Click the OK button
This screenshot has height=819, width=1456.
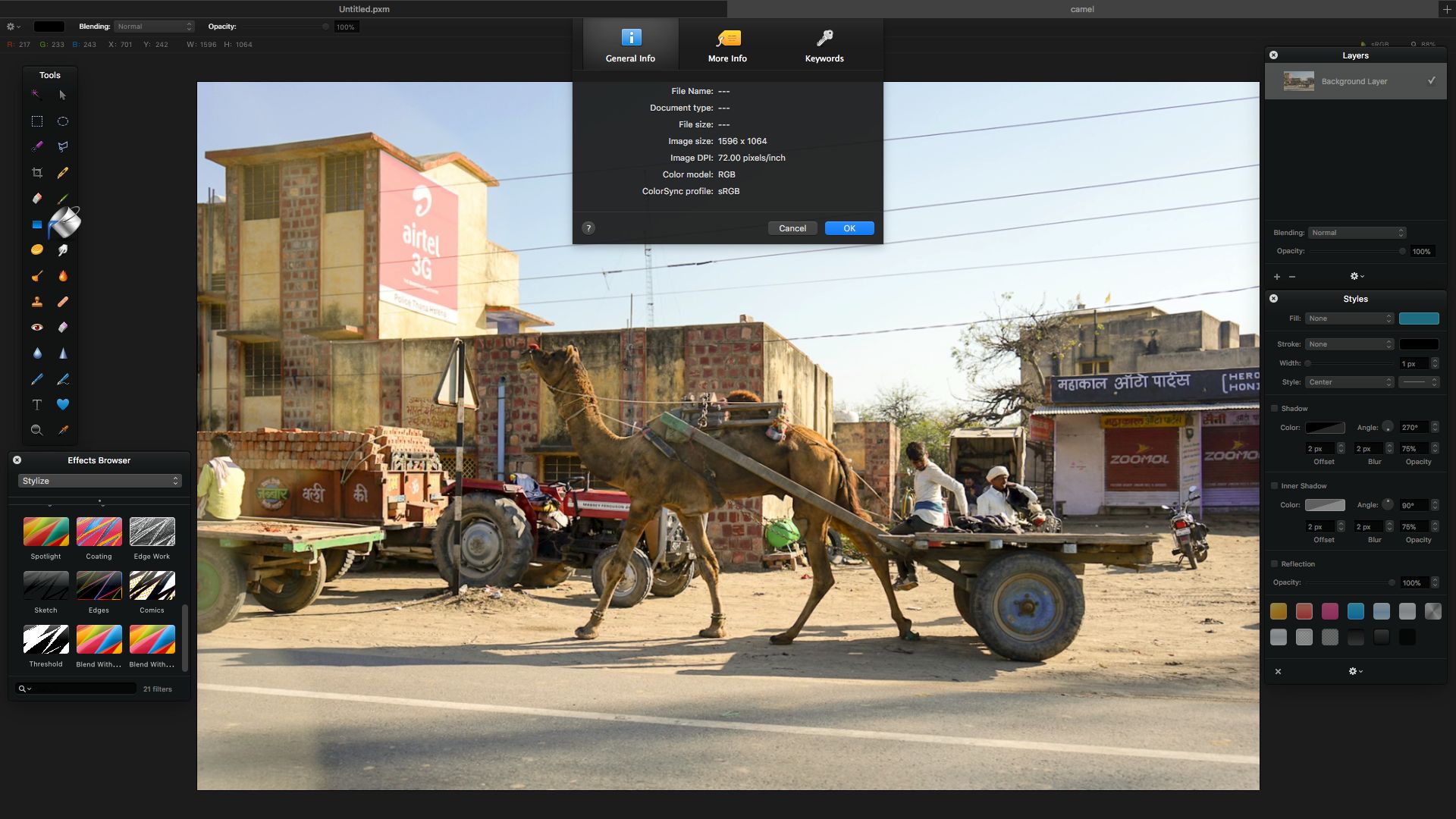849,228
